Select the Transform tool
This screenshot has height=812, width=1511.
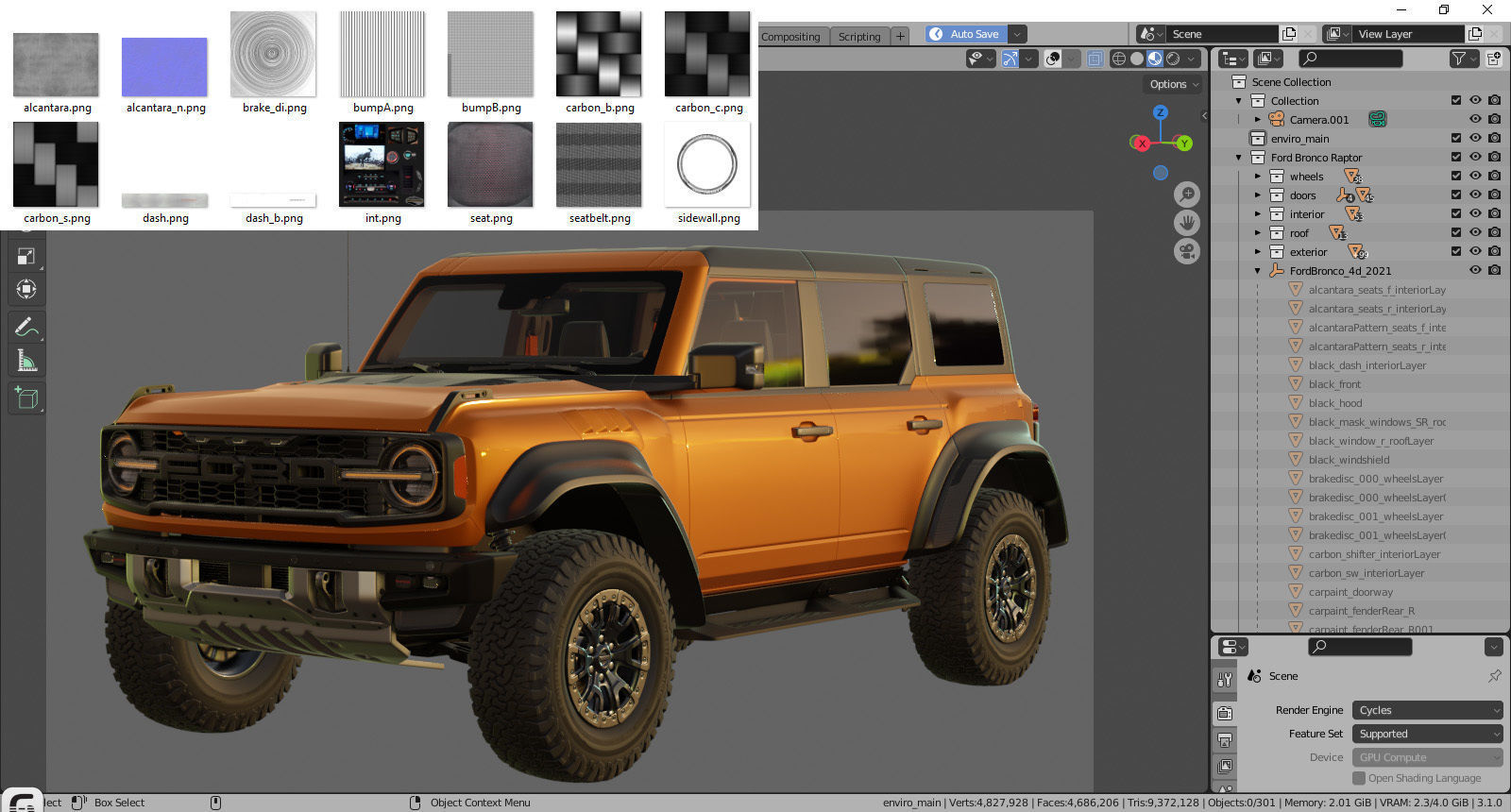26,289
